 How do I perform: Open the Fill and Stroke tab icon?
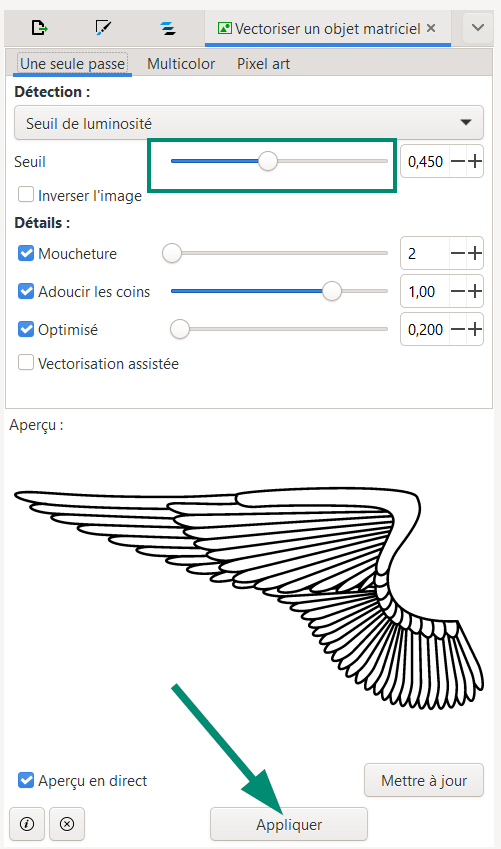[103, 27]
